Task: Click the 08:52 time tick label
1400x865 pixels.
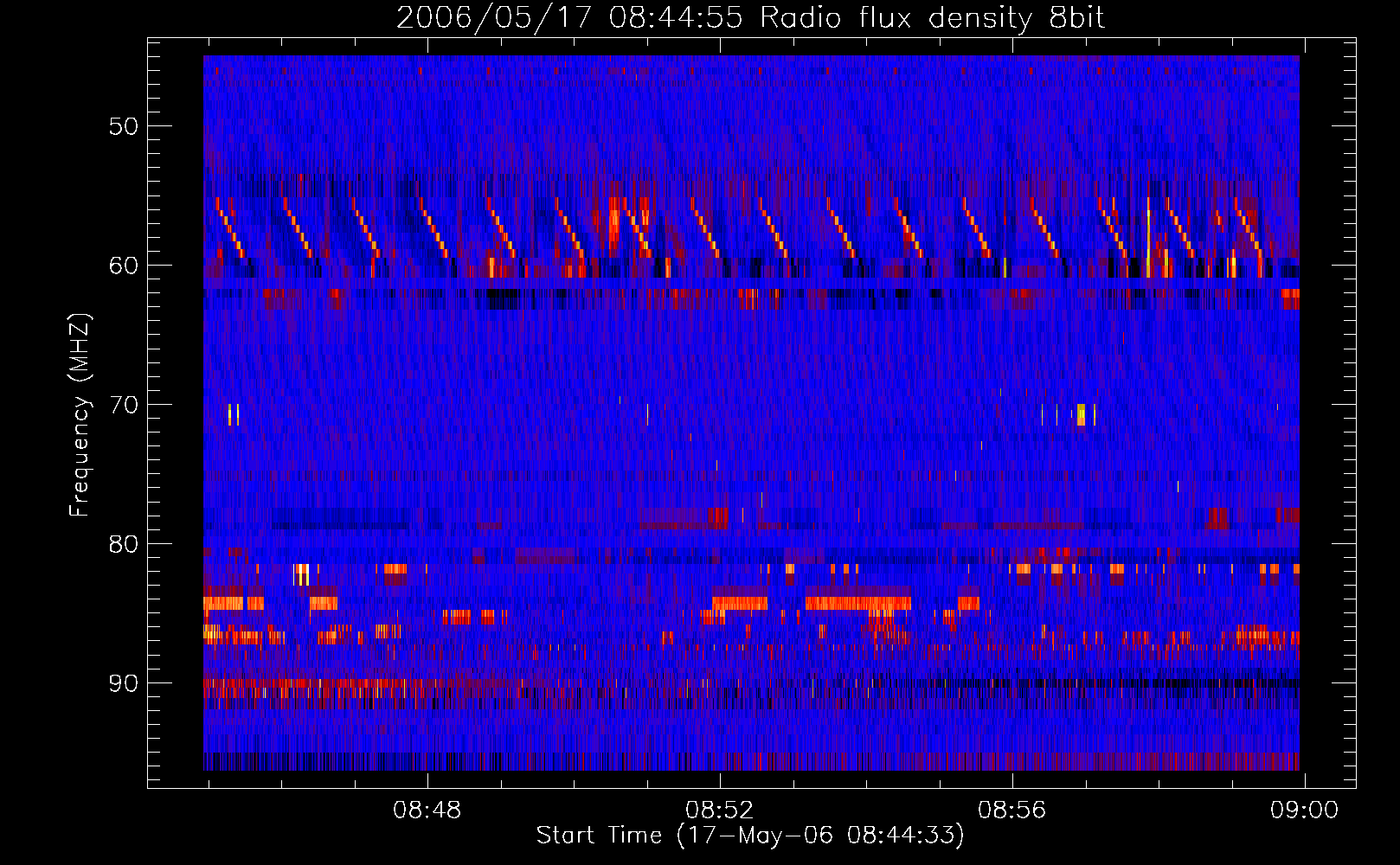Action: tap(720, 811)
